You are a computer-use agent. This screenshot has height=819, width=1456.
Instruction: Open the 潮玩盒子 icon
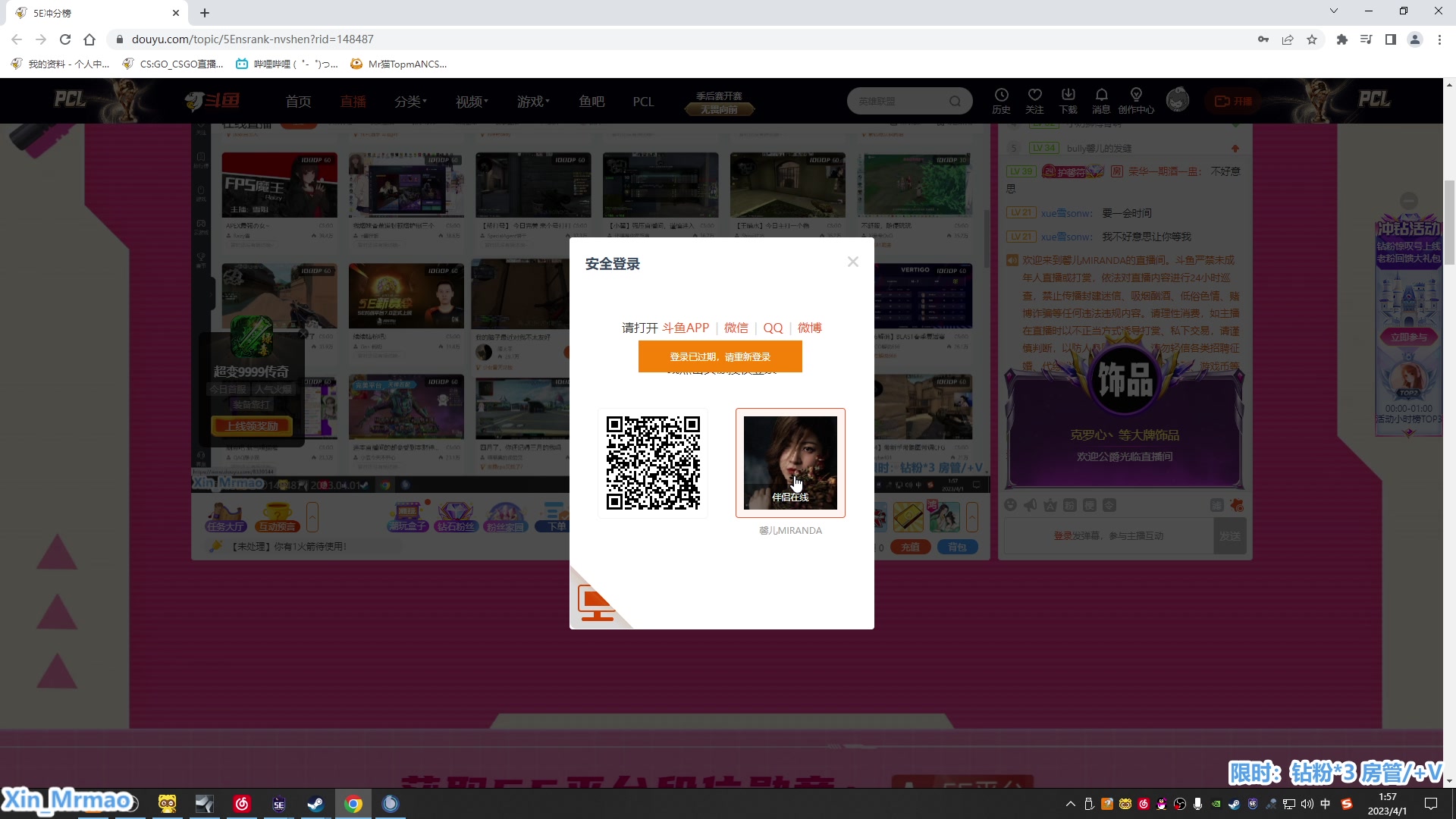tap(408, 517)
